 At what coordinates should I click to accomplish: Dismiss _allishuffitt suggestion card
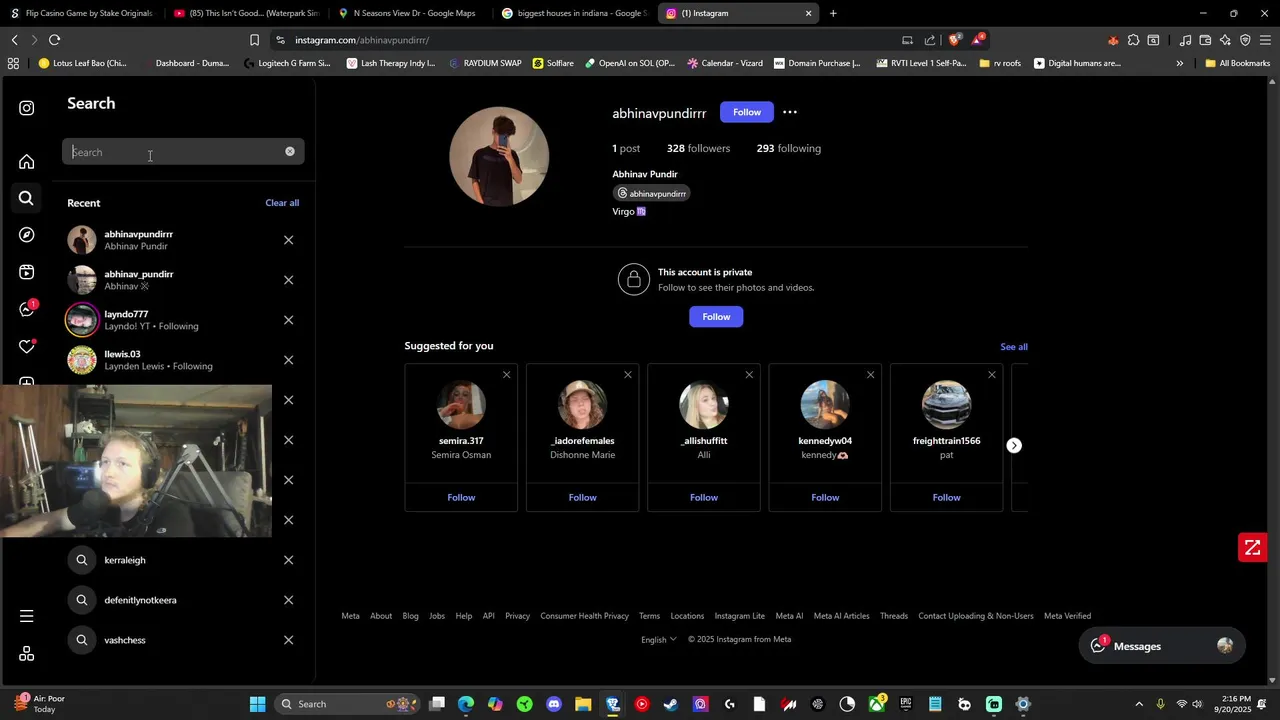coord(749,375)
